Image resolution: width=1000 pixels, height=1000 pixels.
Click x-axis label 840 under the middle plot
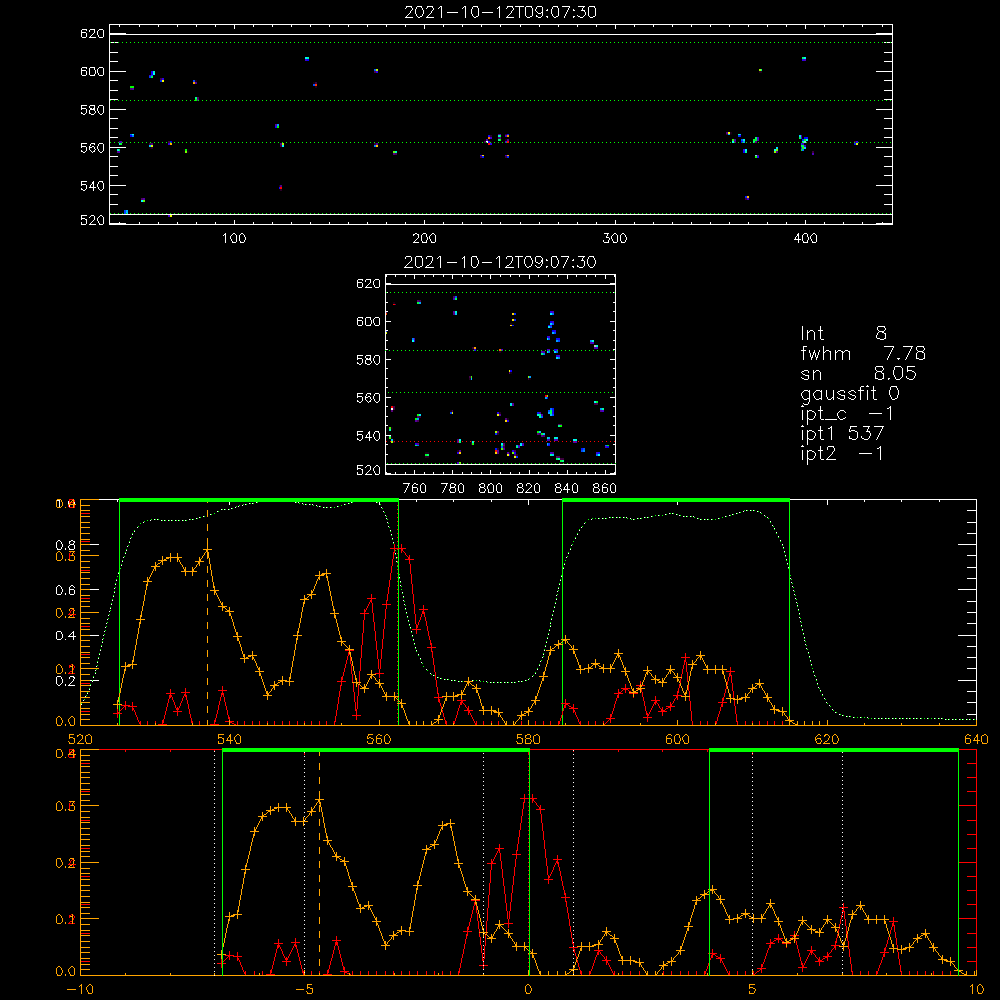pos(566,489)
